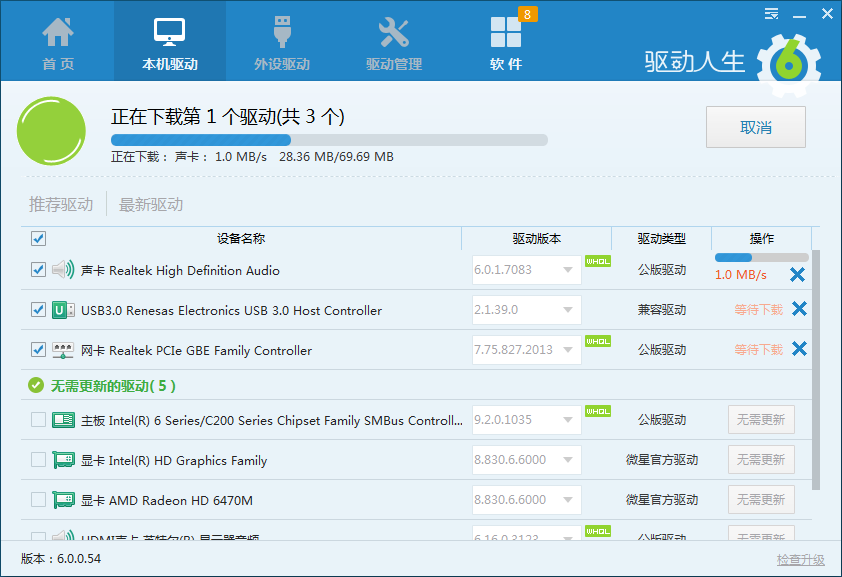Open the 首页 home icon
This screenshot has height=577, width=842.
click(58, 34)
